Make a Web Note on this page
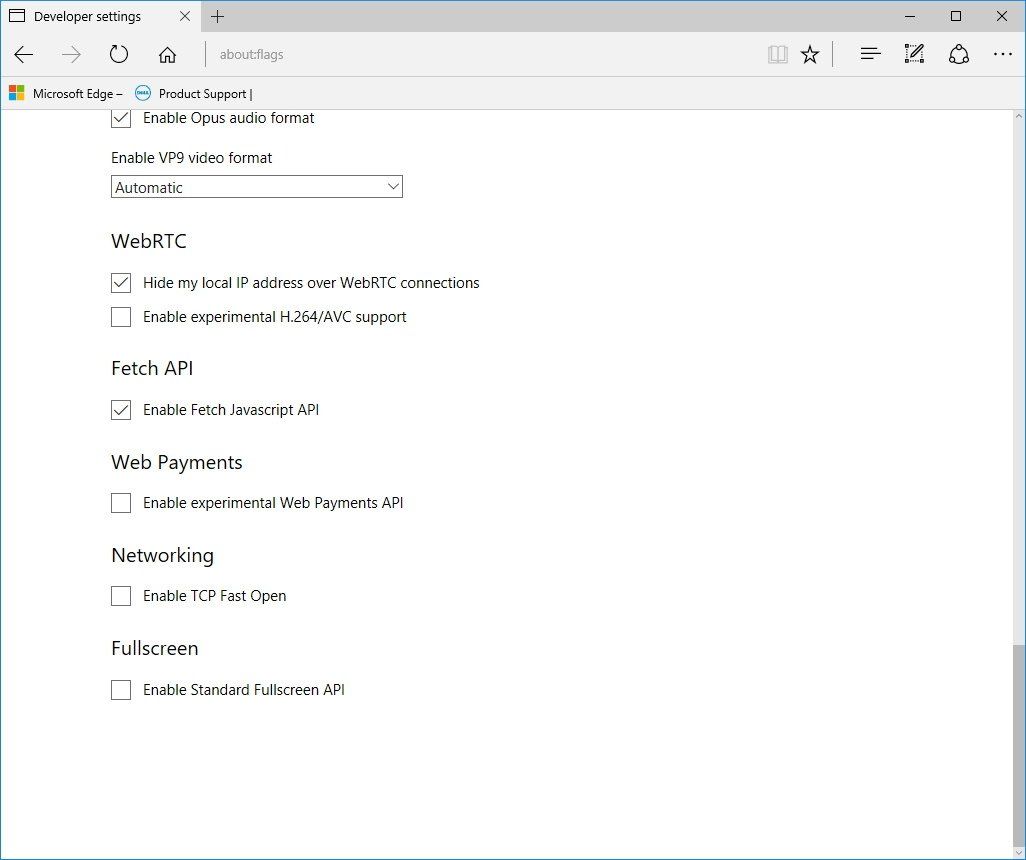1026x860 pixels. coord(913,54)
